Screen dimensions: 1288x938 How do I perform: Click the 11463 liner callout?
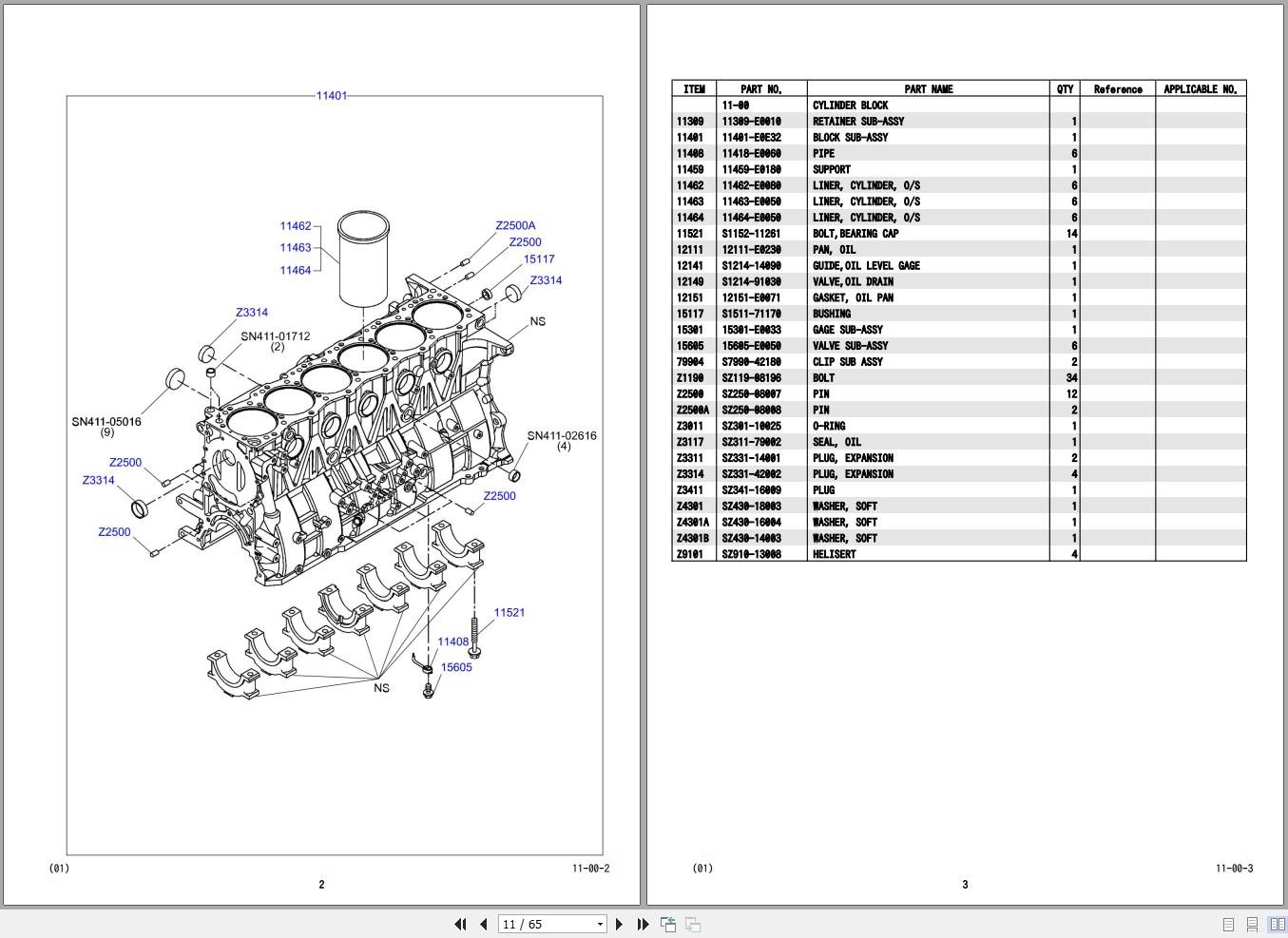tap(296, 248)
